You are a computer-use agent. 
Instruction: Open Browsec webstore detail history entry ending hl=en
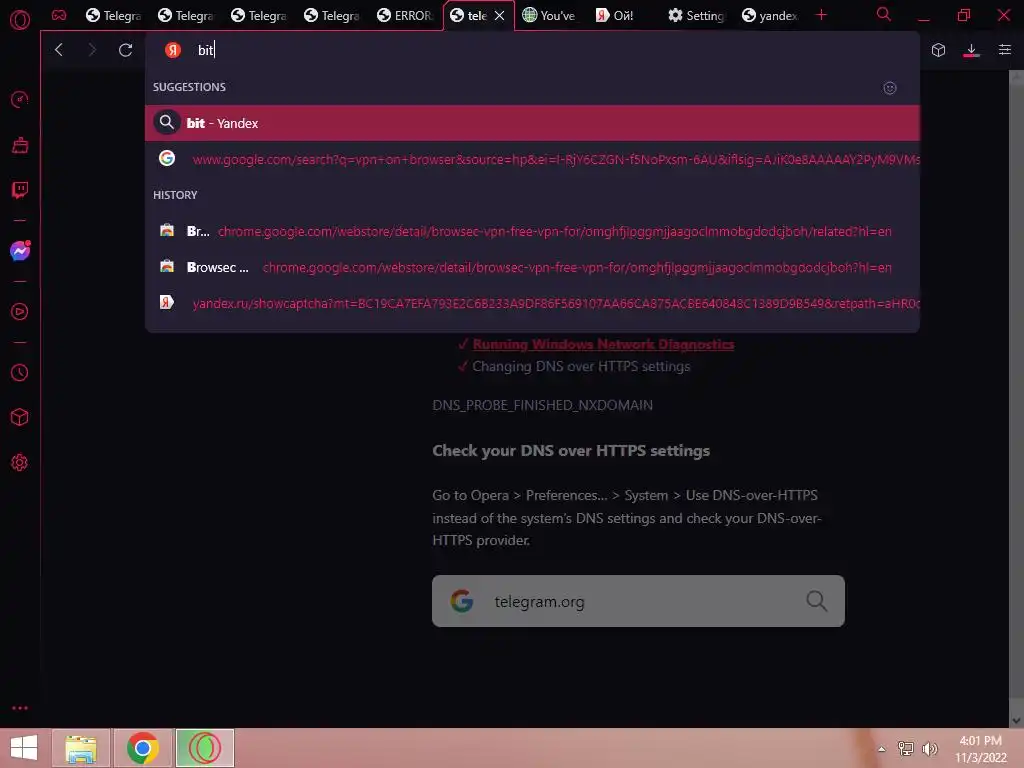[532, 267]
